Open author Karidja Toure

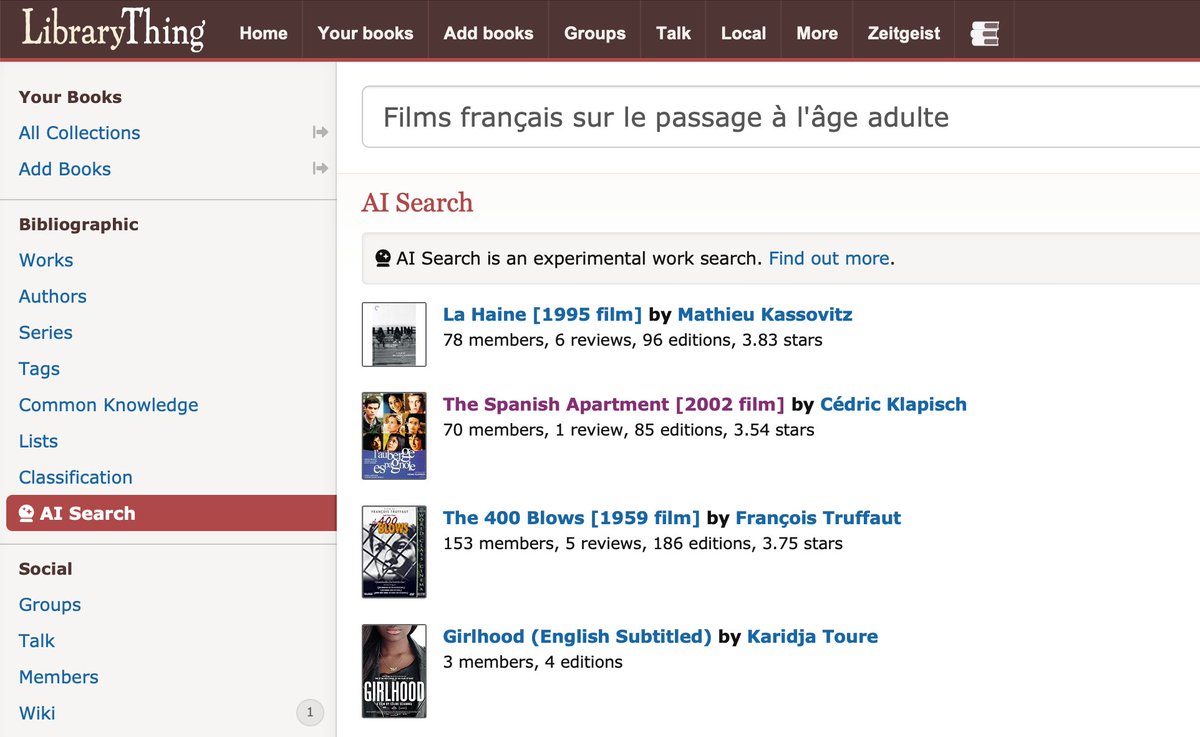pos(812,636)
